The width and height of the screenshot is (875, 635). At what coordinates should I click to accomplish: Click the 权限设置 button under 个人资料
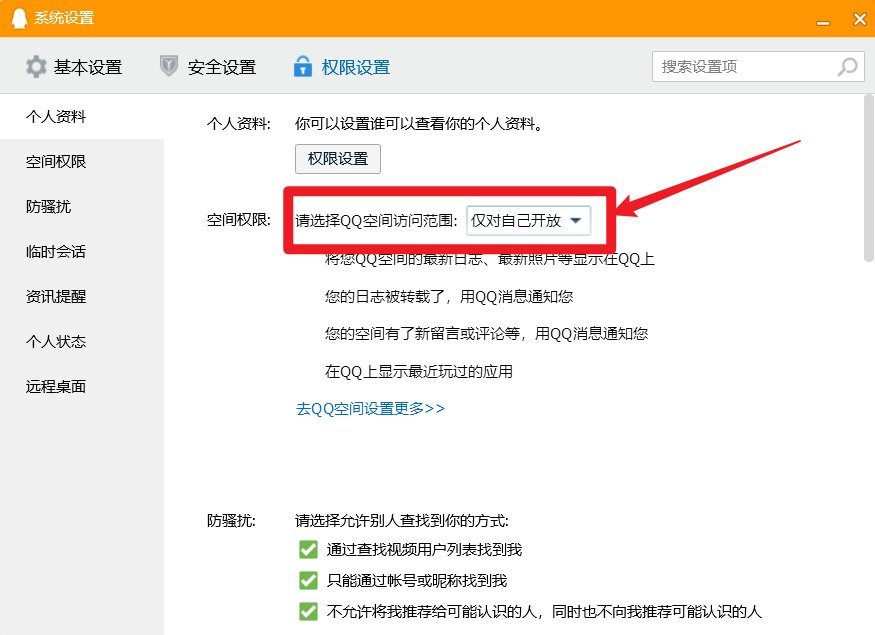(x=338, y=159)
